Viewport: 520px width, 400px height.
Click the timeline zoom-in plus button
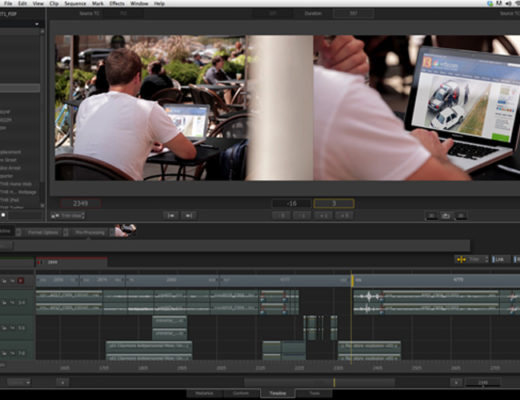(456, 382)
